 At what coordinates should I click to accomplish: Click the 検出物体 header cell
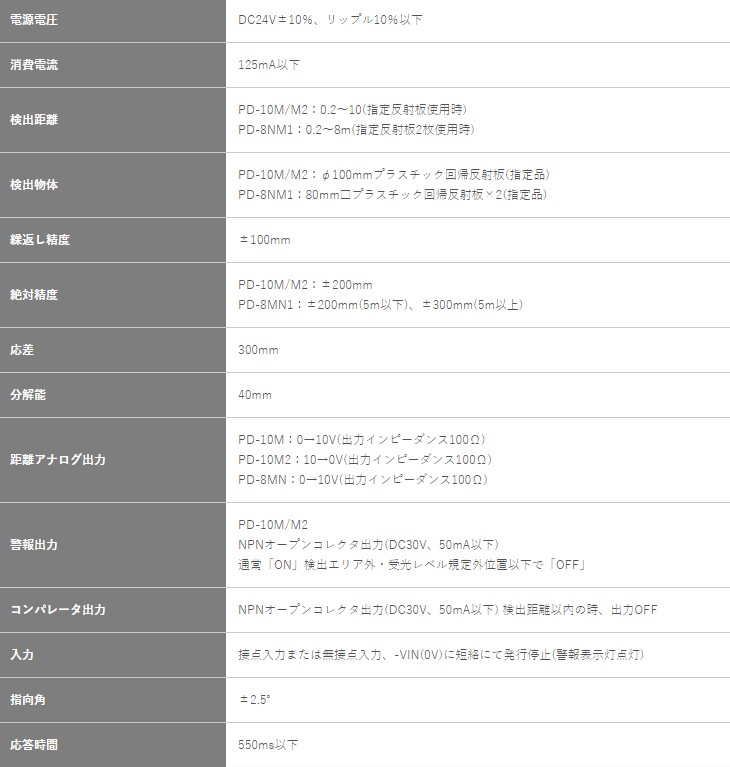click(33, 185)
